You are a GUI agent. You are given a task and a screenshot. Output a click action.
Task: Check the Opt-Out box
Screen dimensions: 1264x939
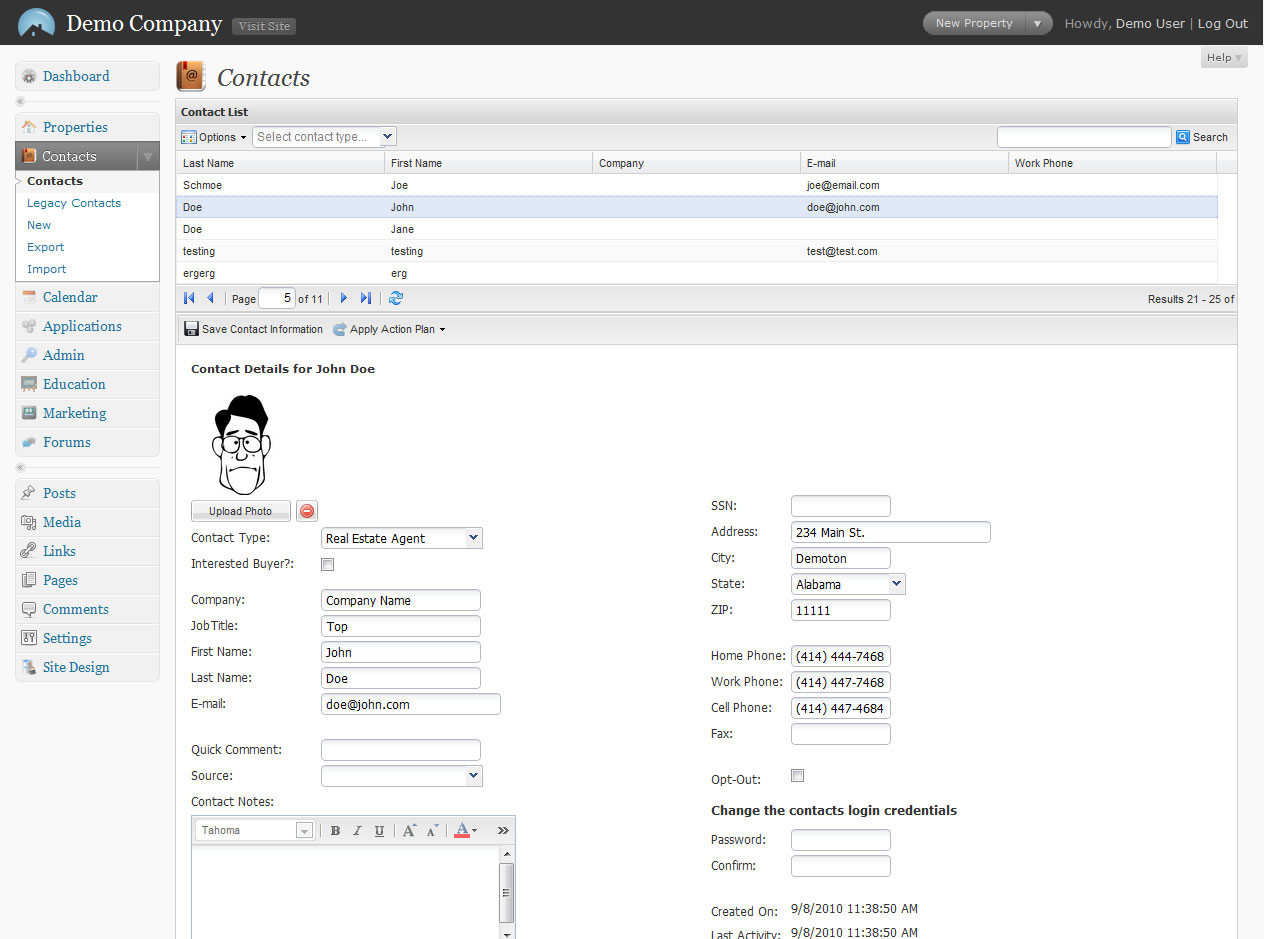tap(797, 775)
